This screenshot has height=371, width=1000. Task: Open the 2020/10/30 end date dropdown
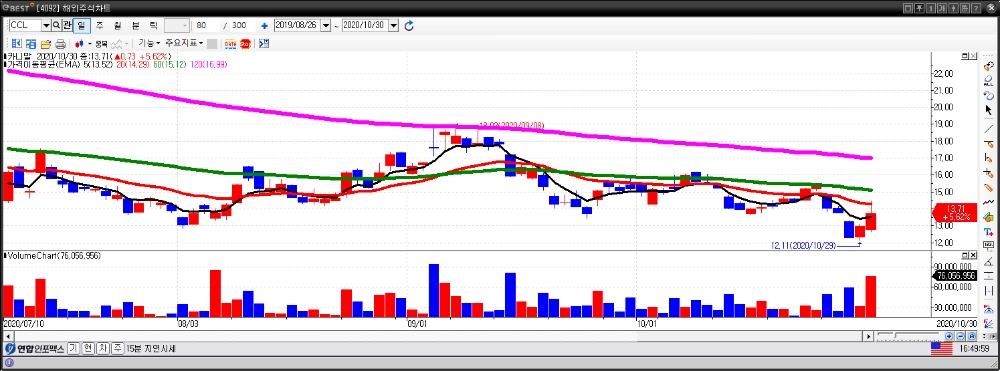click(393, 25)
